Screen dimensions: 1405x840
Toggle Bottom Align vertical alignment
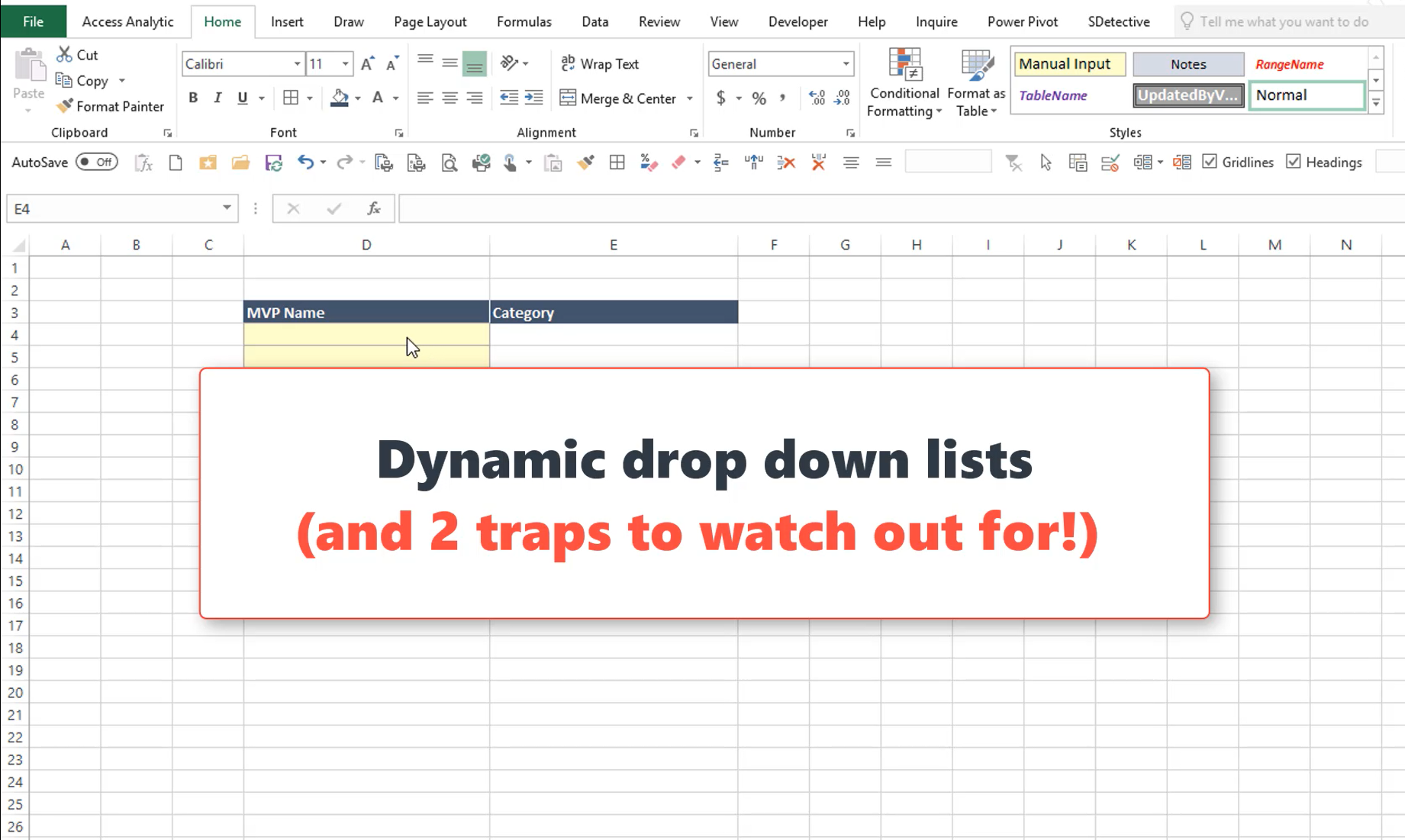tap(475, 63)
